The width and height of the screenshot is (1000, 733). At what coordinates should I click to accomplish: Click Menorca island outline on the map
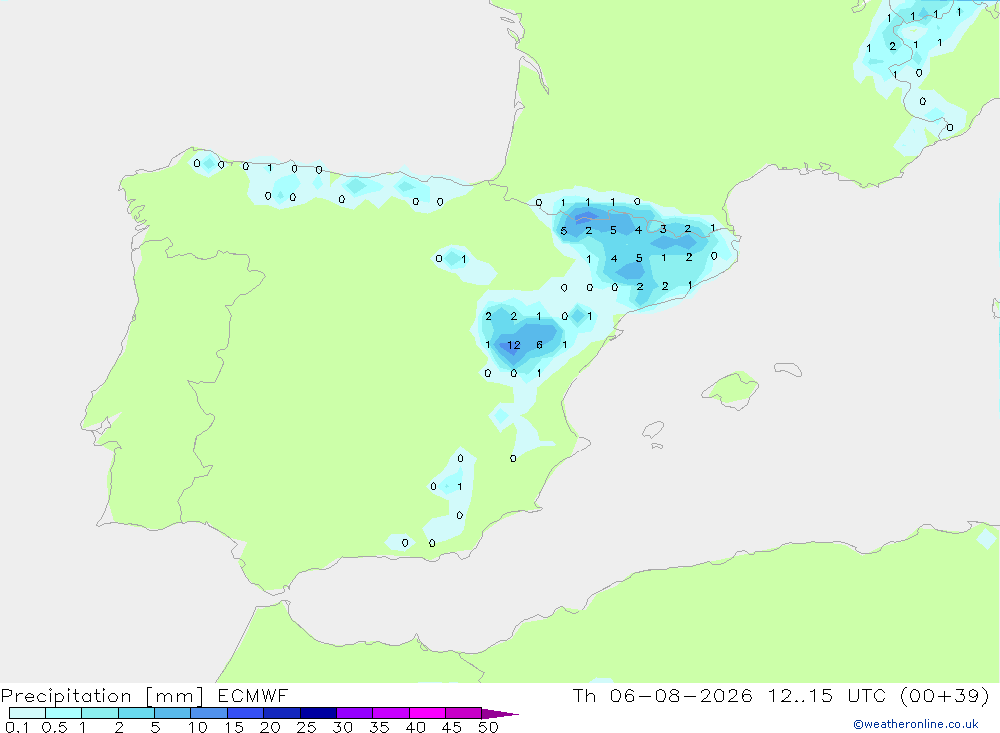[x=788, y=369]
